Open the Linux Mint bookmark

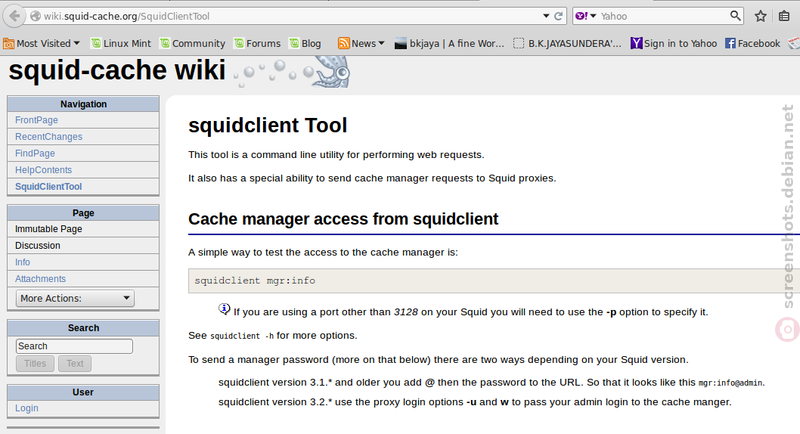click(121, 43)
